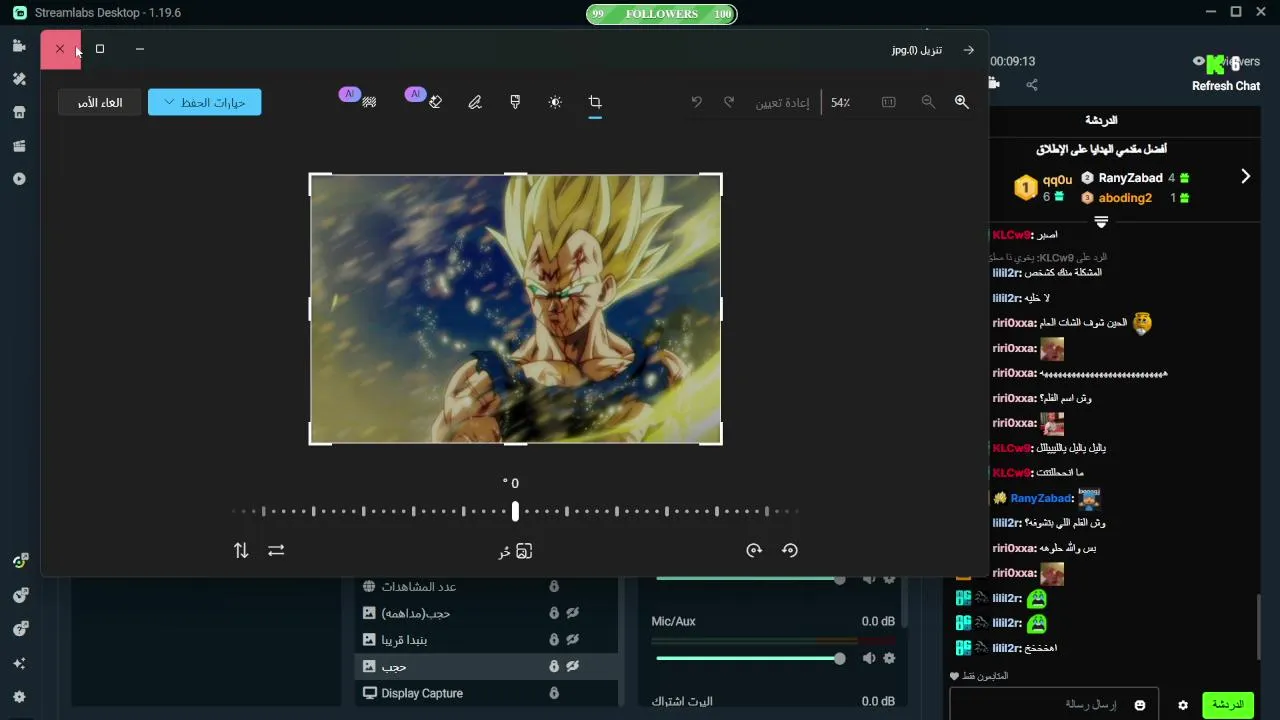Image resolution: width=1280 pixels, height=720 pixels.
Task: Select the Crop tool in Photos editor
Action: coord(595,102)
